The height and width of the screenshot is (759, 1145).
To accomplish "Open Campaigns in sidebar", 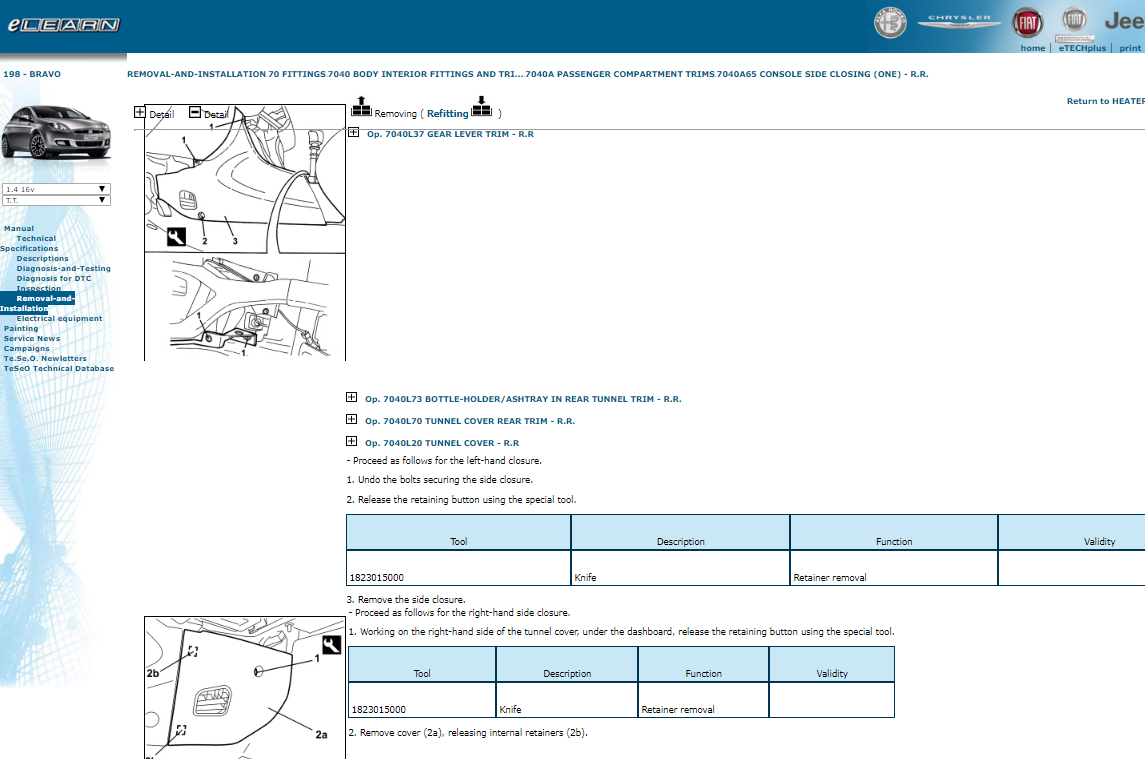I will (27, 348).
